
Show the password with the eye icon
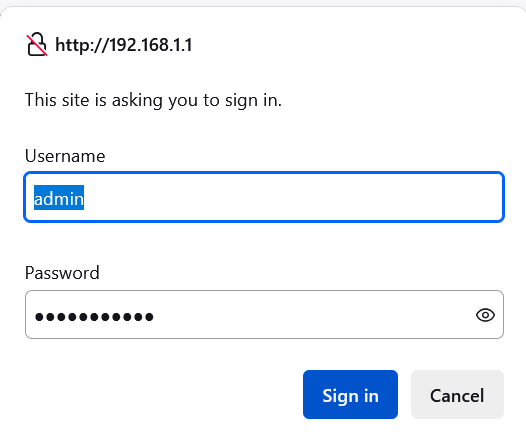pos(485,315)
